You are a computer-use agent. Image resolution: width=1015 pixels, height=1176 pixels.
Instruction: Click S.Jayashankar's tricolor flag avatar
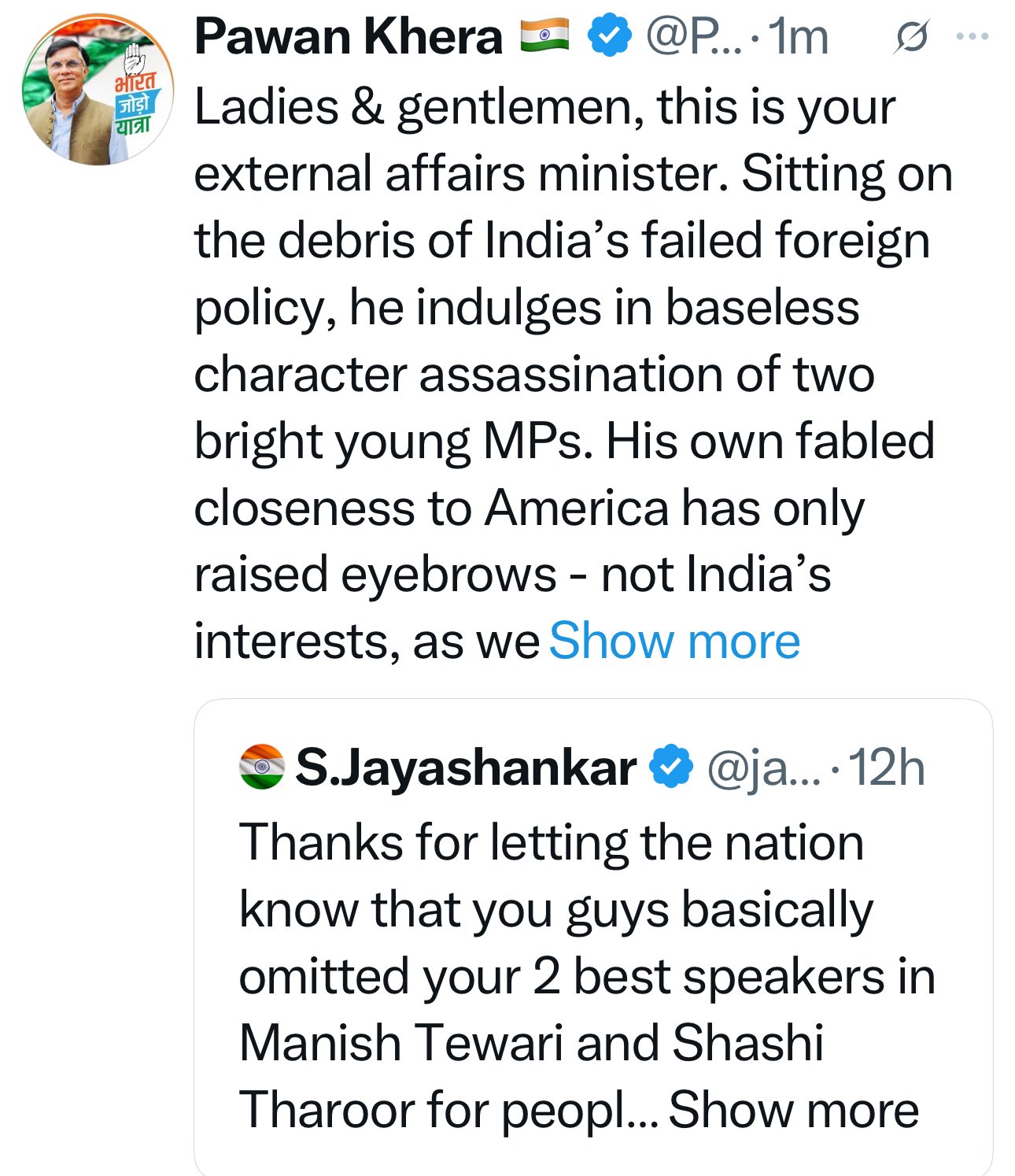(261, 767)
